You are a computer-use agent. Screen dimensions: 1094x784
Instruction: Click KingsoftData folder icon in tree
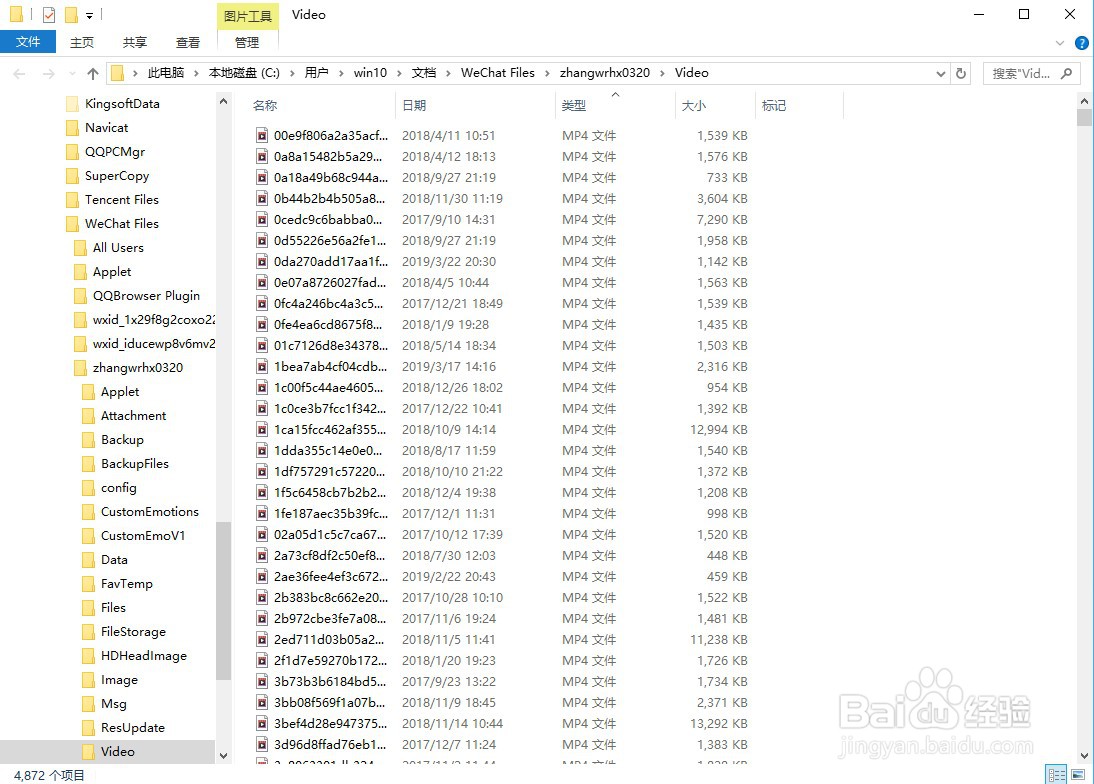coord(72,104)
